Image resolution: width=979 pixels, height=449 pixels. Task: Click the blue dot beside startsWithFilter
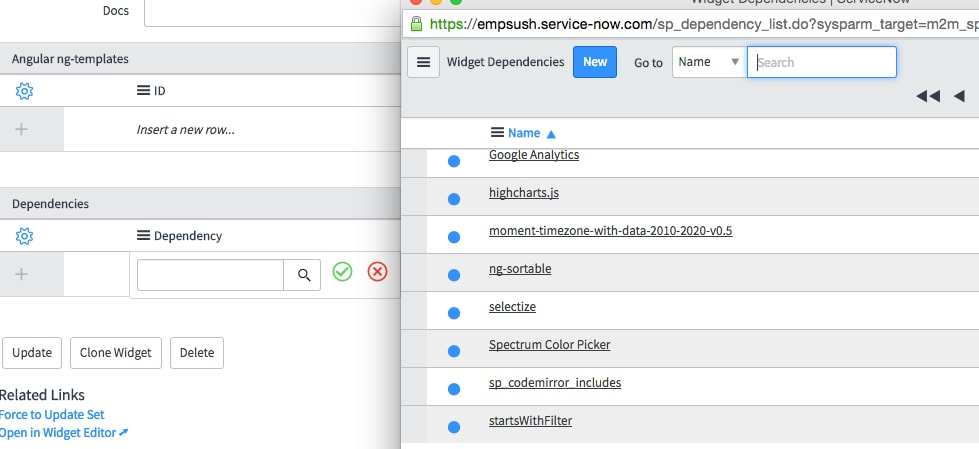454,428
